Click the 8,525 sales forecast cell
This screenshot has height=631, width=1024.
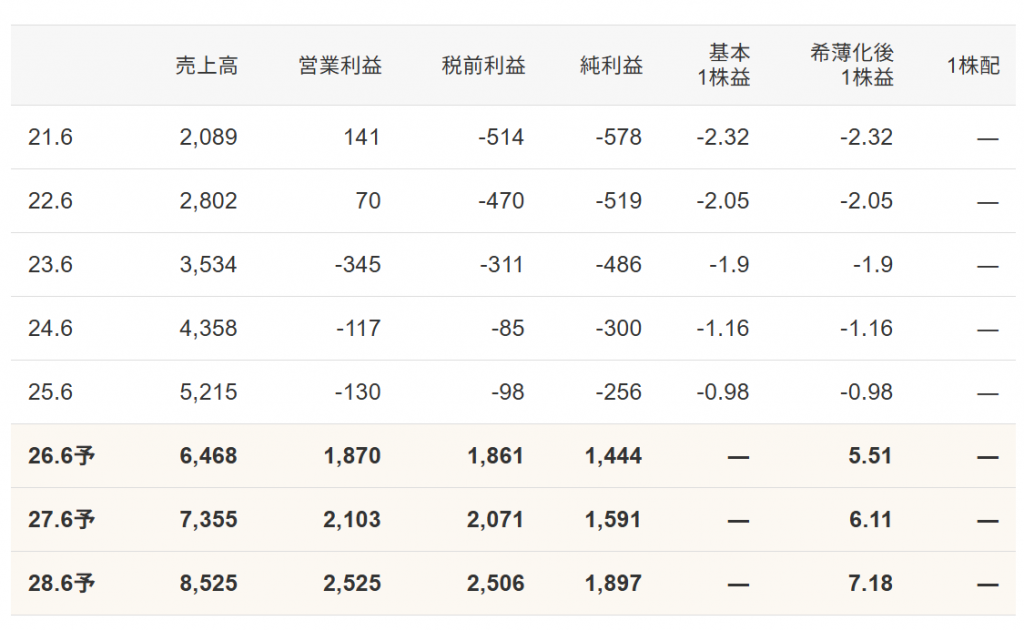point(208,583)
